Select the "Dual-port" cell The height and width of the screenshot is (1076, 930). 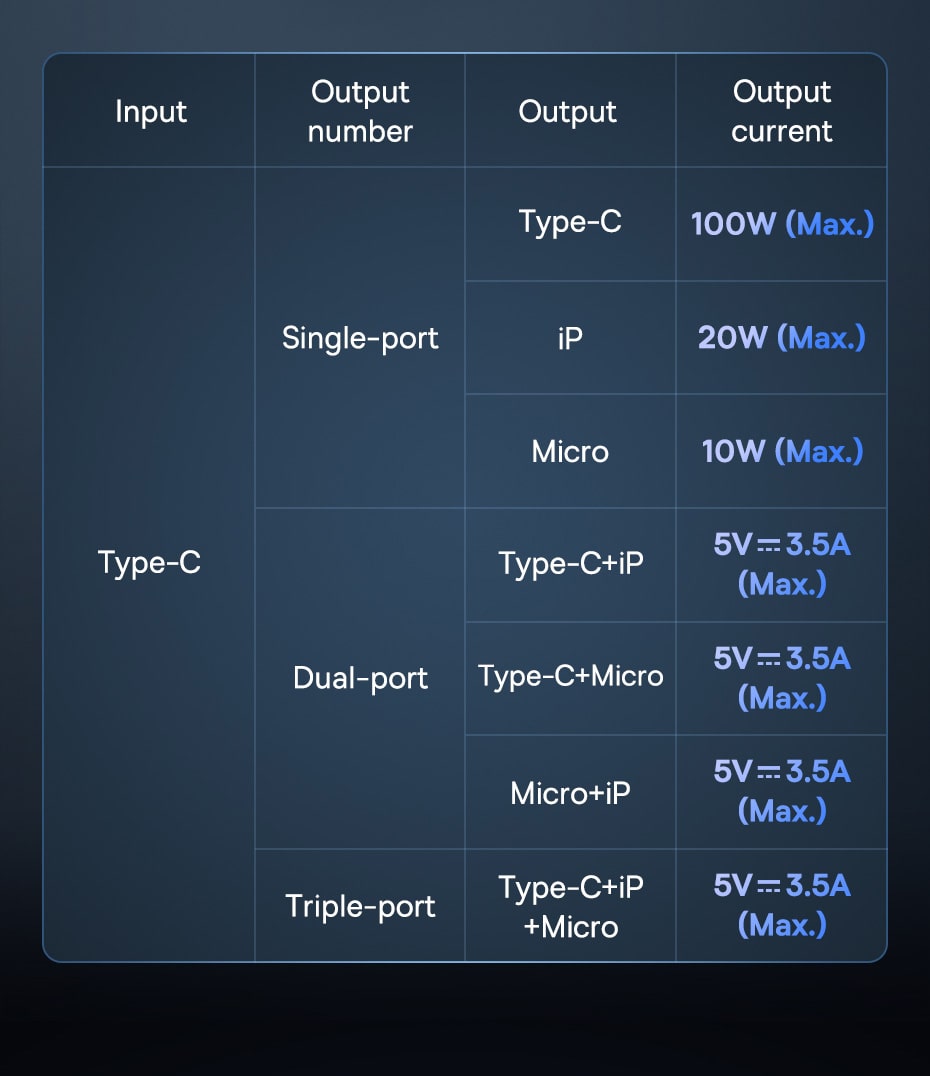[x=360, y=678]
